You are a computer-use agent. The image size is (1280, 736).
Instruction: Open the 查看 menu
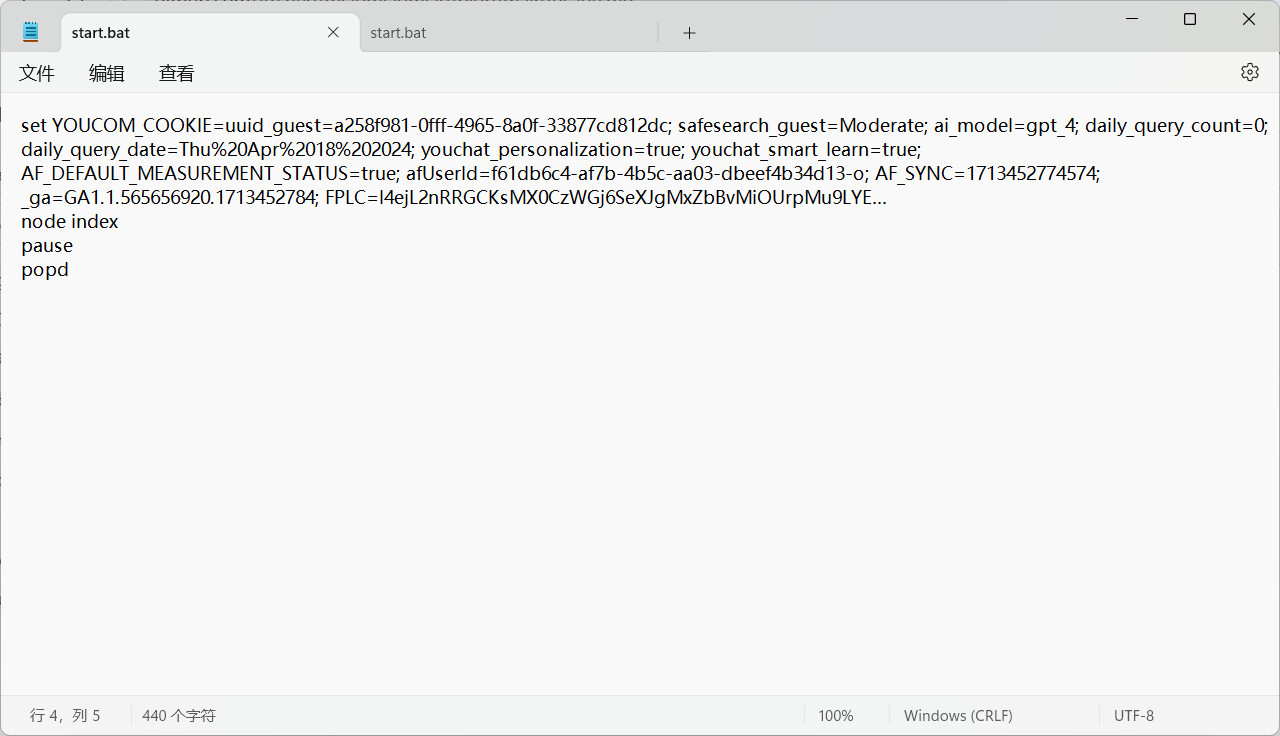(x=177, y=73)
